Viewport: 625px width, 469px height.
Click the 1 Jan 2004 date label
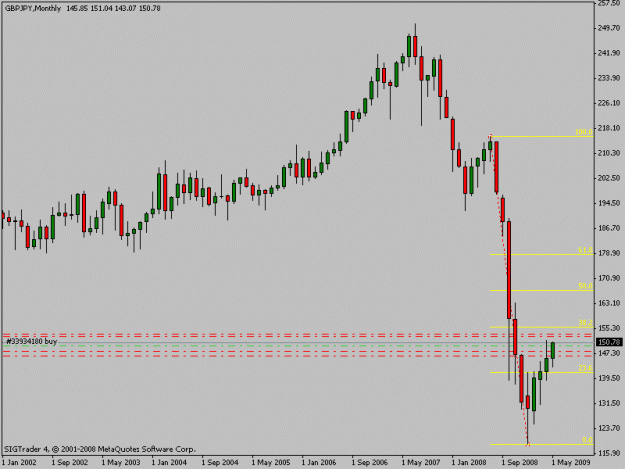point(169,463)
